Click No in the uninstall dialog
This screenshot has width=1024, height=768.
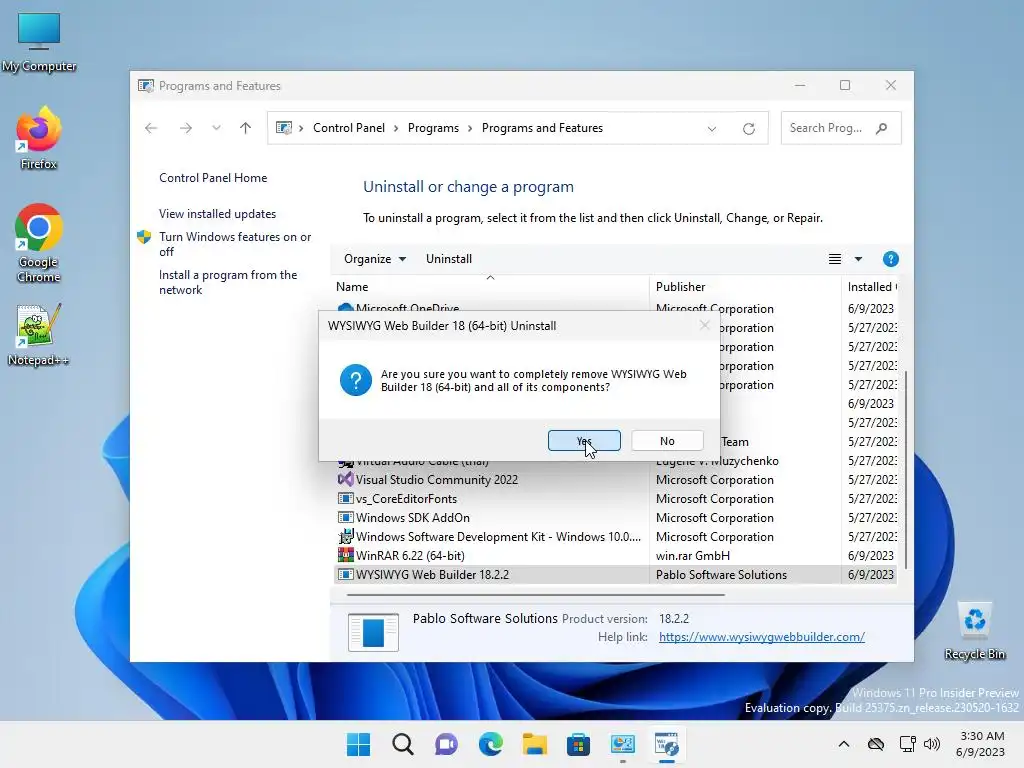667,441
